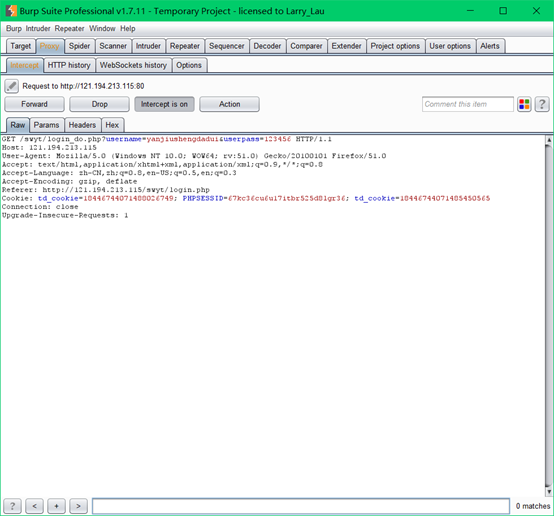Switch to the Headers view tab
The height and width of the screenshot is (516, 554).
tap(82, 125)
